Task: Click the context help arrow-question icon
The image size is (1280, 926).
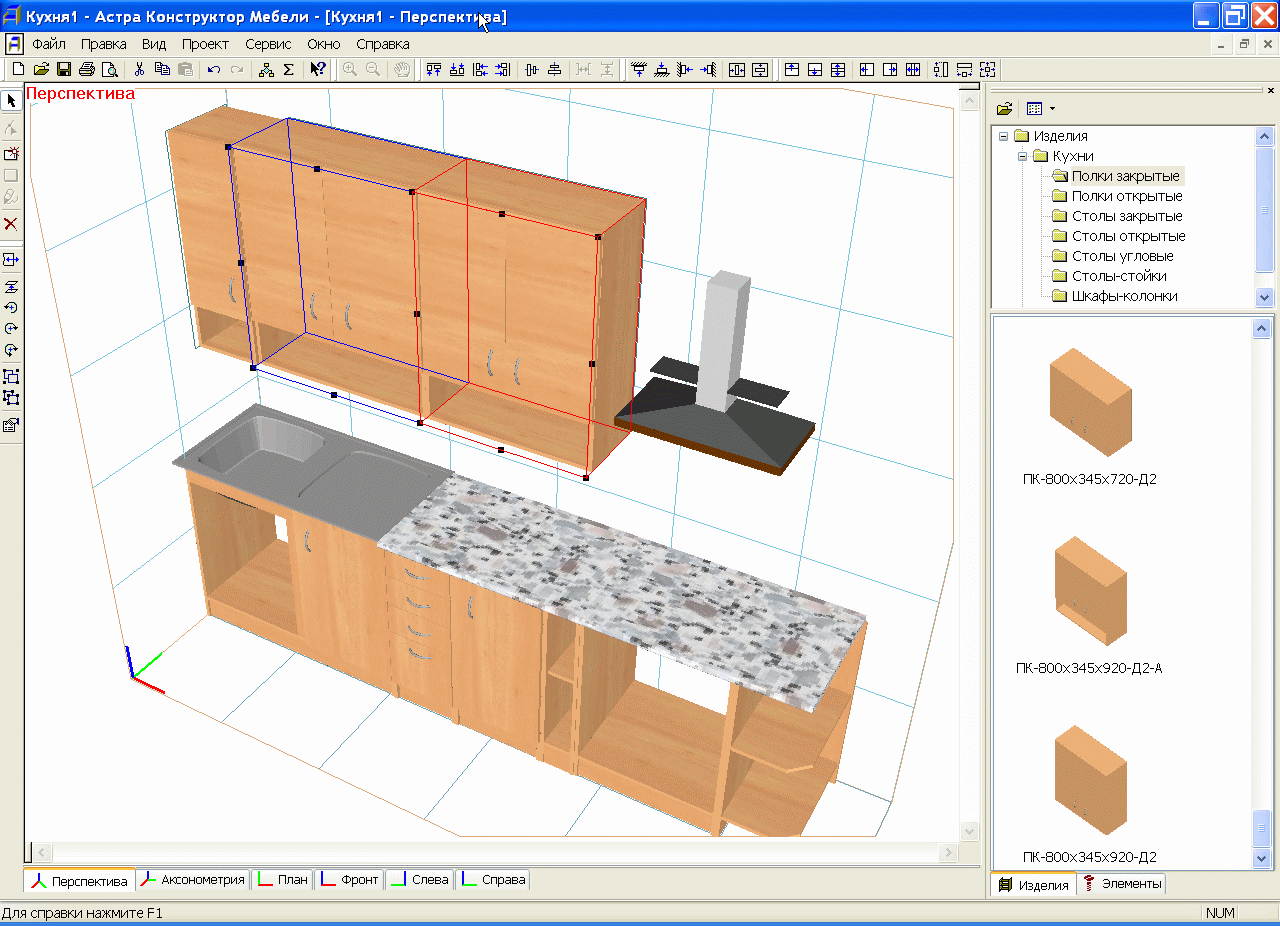Action: 317,70
